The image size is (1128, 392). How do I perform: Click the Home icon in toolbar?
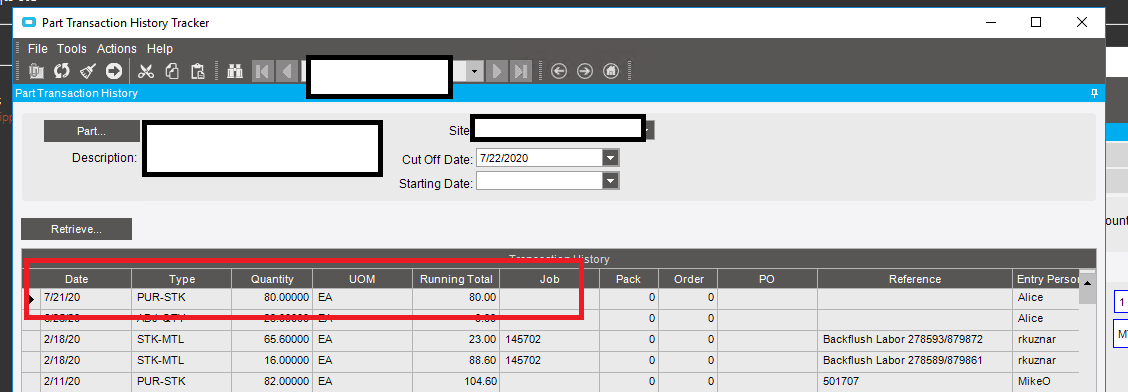click(x=610, y=70)
